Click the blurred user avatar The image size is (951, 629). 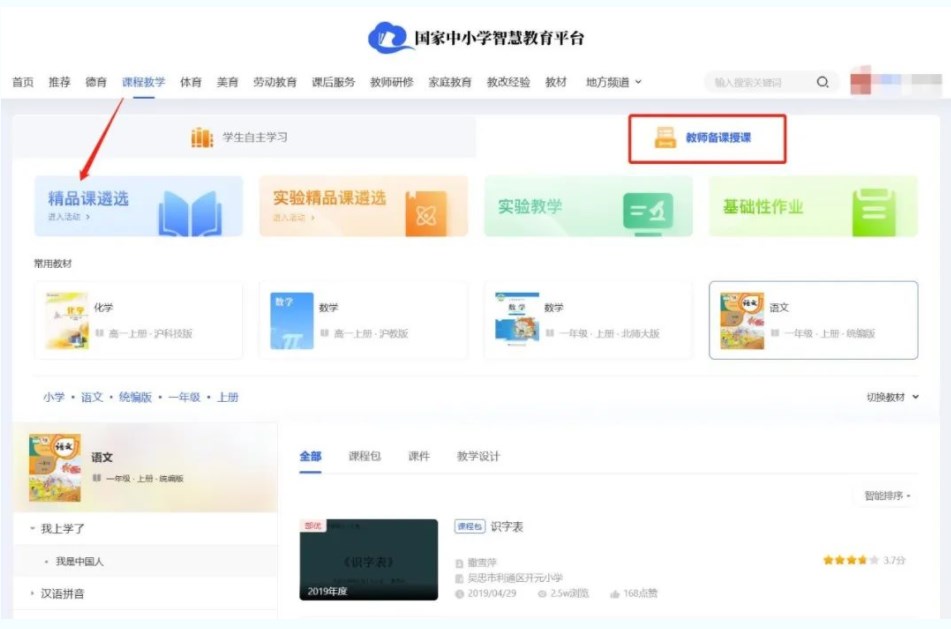pyautogui.click(x=861, y=82)
